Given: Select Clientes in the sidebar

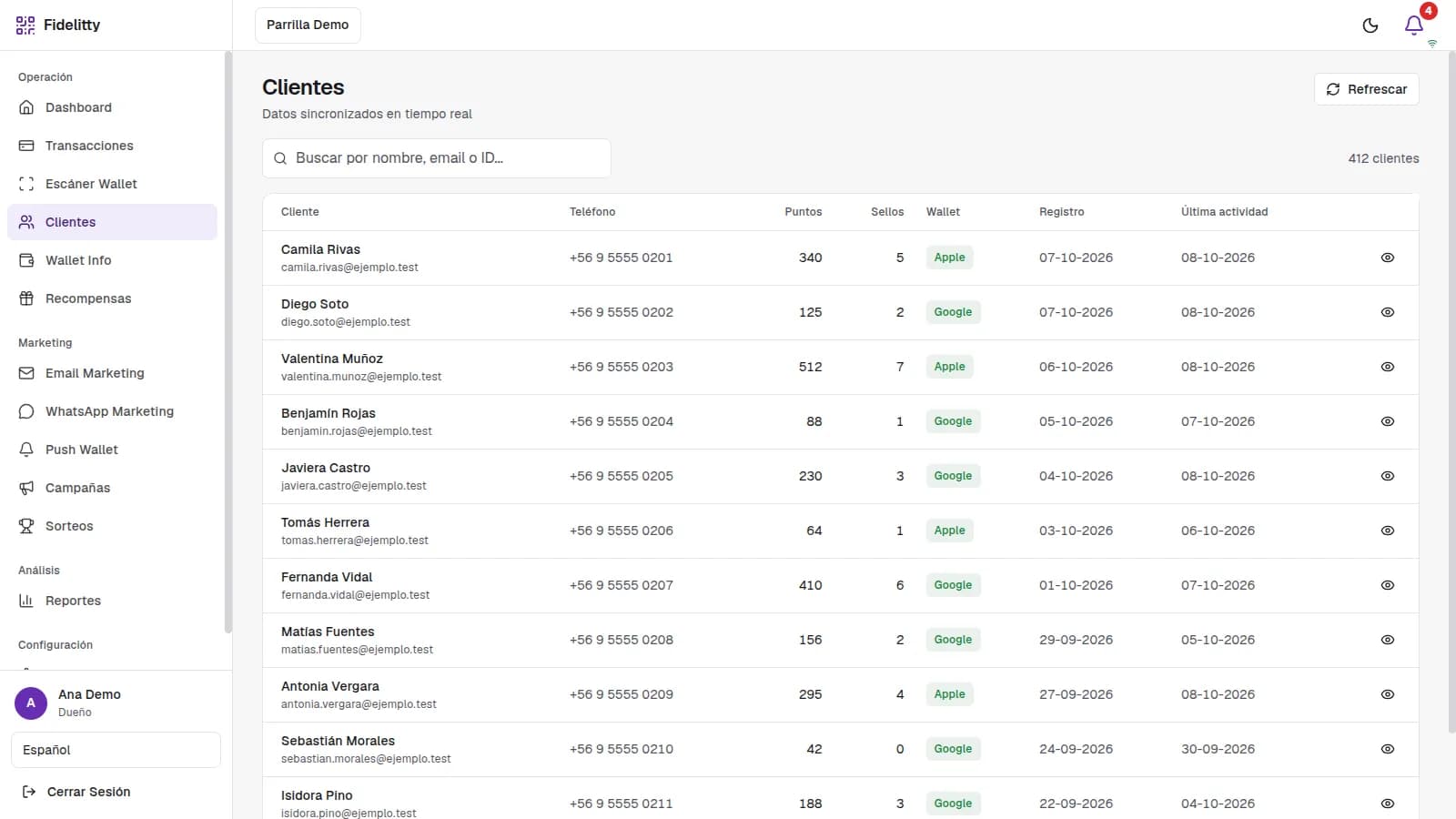Looking at the screenshot, I should pos(112,222).
